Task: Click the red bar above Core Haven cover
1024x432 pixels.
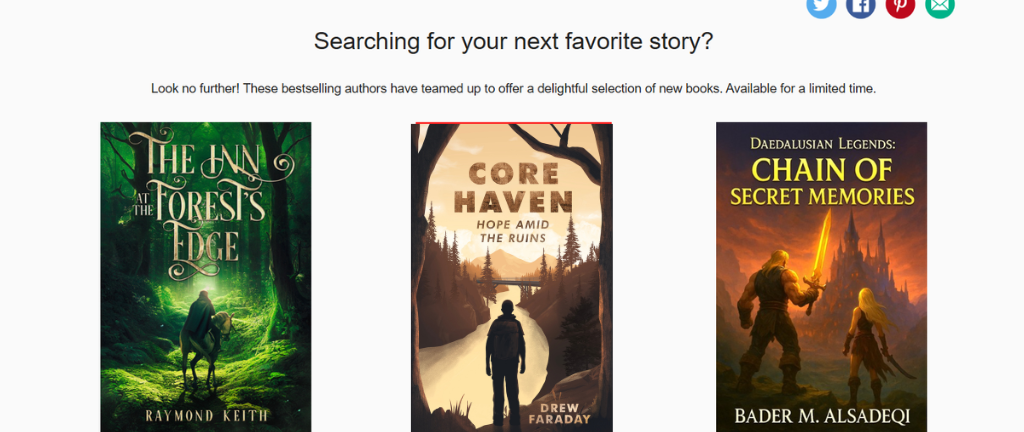Action: (x=513, y=123)
